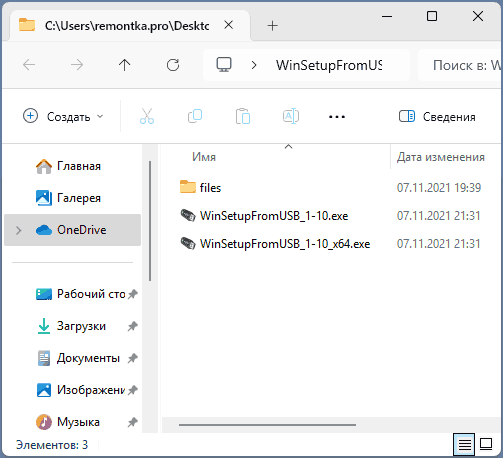Go up one folder level
This screenshot has width=503, height=458.
pos(125,65)
